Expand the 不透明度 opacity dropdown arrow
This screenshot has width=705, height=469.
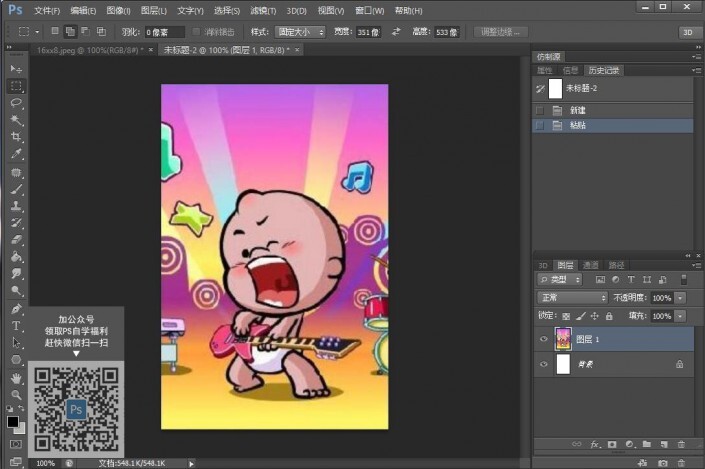point(681,298)
